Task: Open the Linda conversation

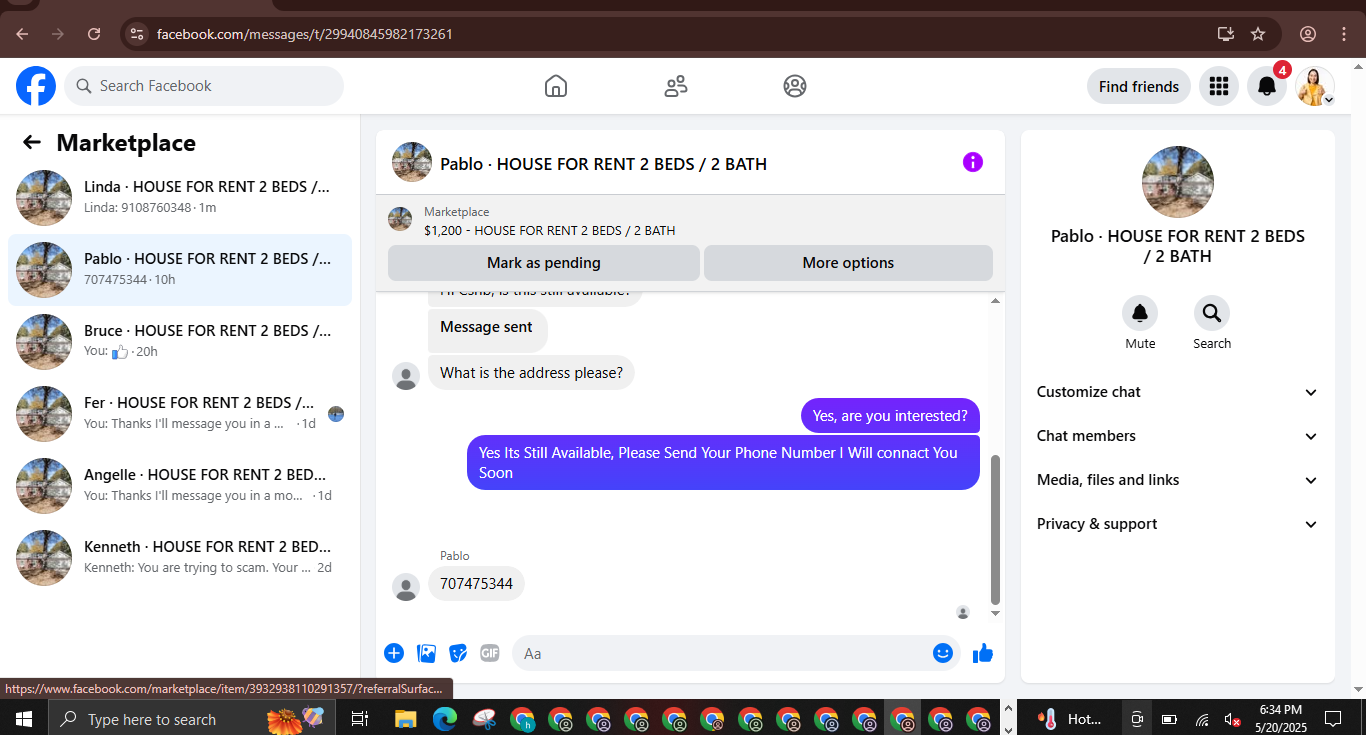Action: (x=180, y=198)
